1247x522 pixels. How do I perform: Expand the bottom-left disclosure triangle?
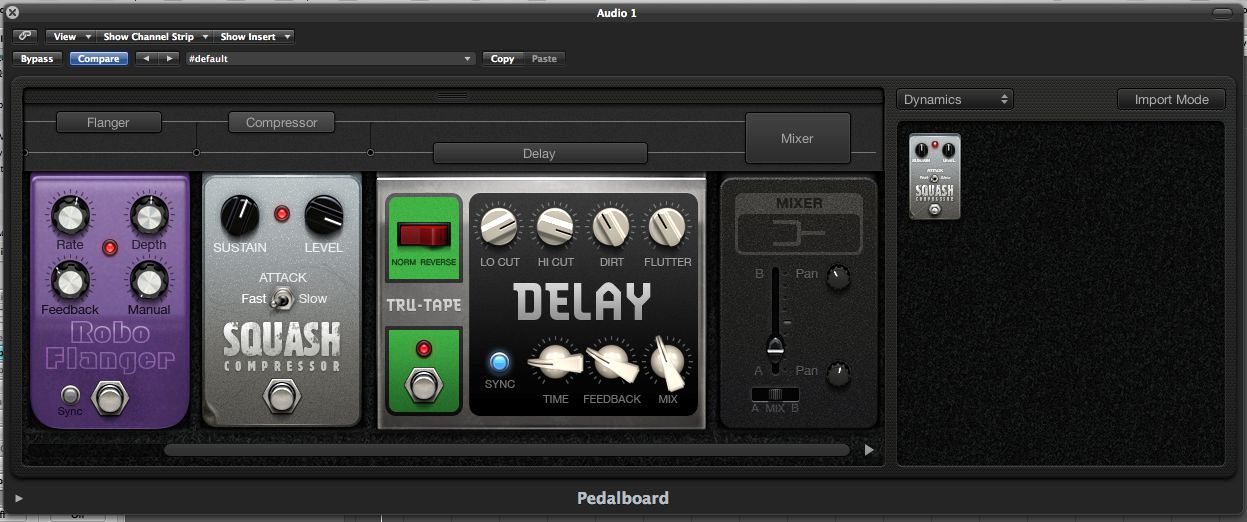[19, 498]
